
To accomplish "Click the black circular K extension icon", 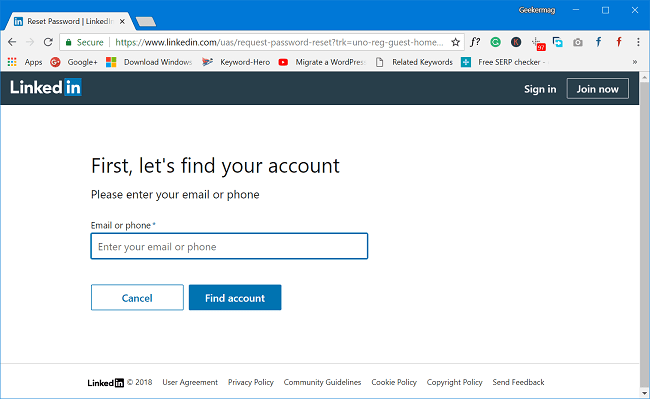I will point(516,42).
